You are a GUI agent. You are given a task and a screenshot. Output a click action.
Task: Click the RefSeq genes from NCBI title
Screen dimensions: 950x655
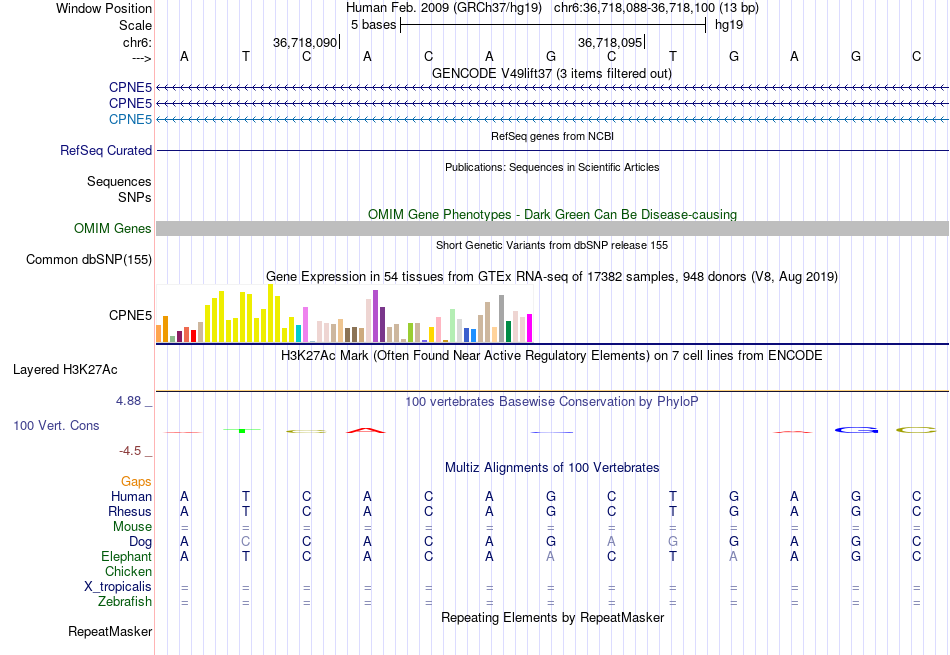[x=553, y=136]
